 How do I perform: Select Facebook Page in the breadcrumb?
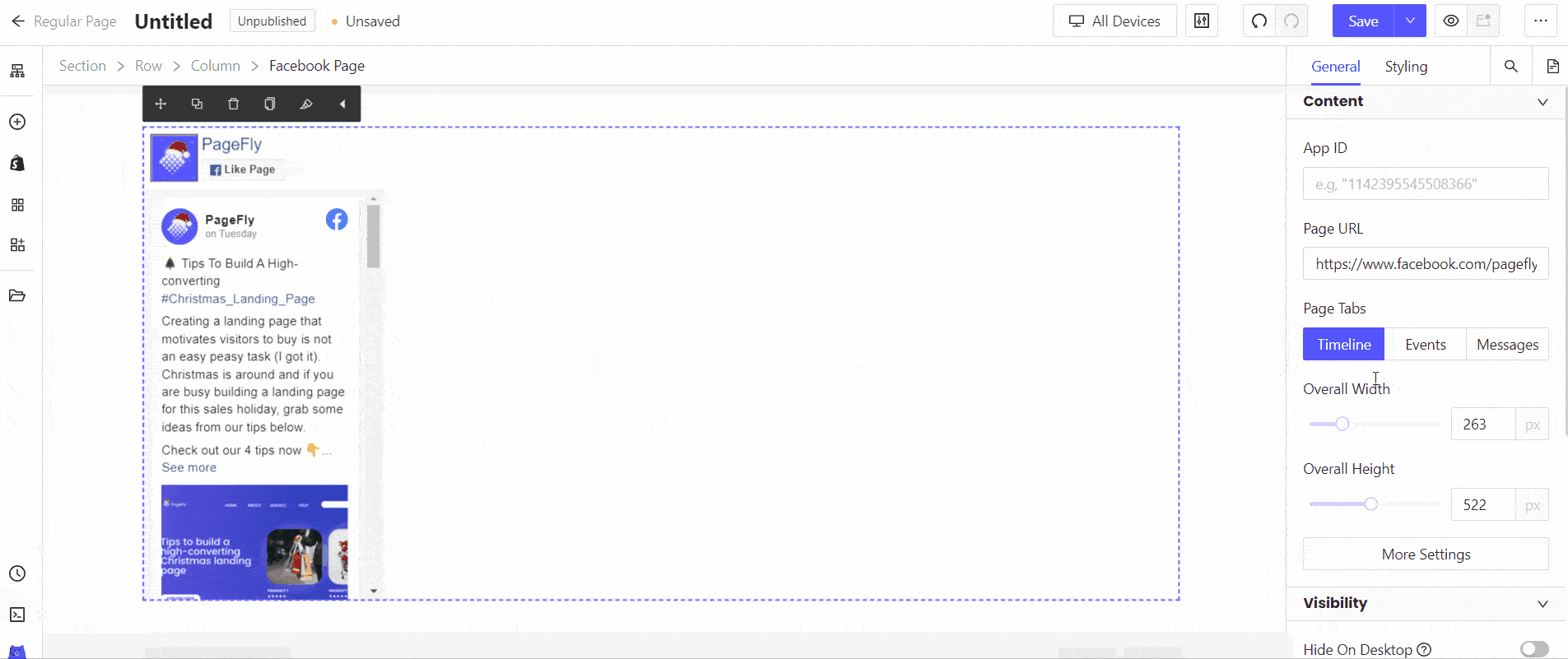click(x=317, y=66)
